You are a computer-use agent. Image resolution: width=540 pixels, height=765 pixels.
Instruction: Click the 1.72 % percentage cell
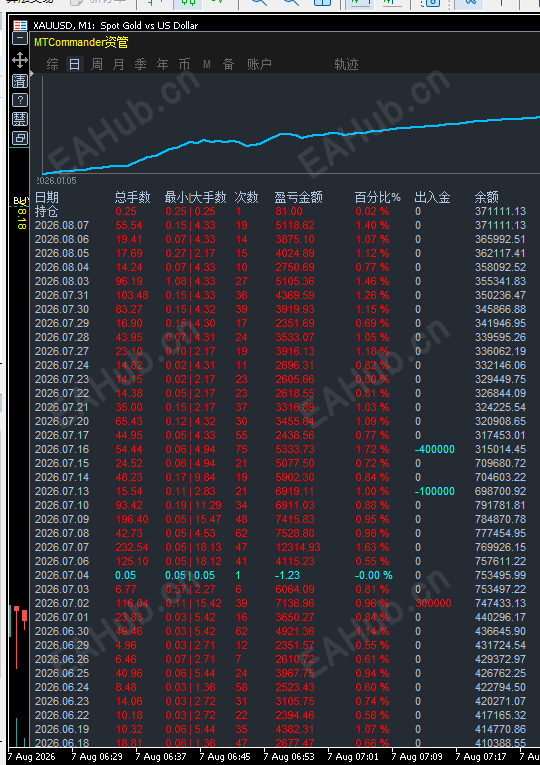click(x=372, y=449)
